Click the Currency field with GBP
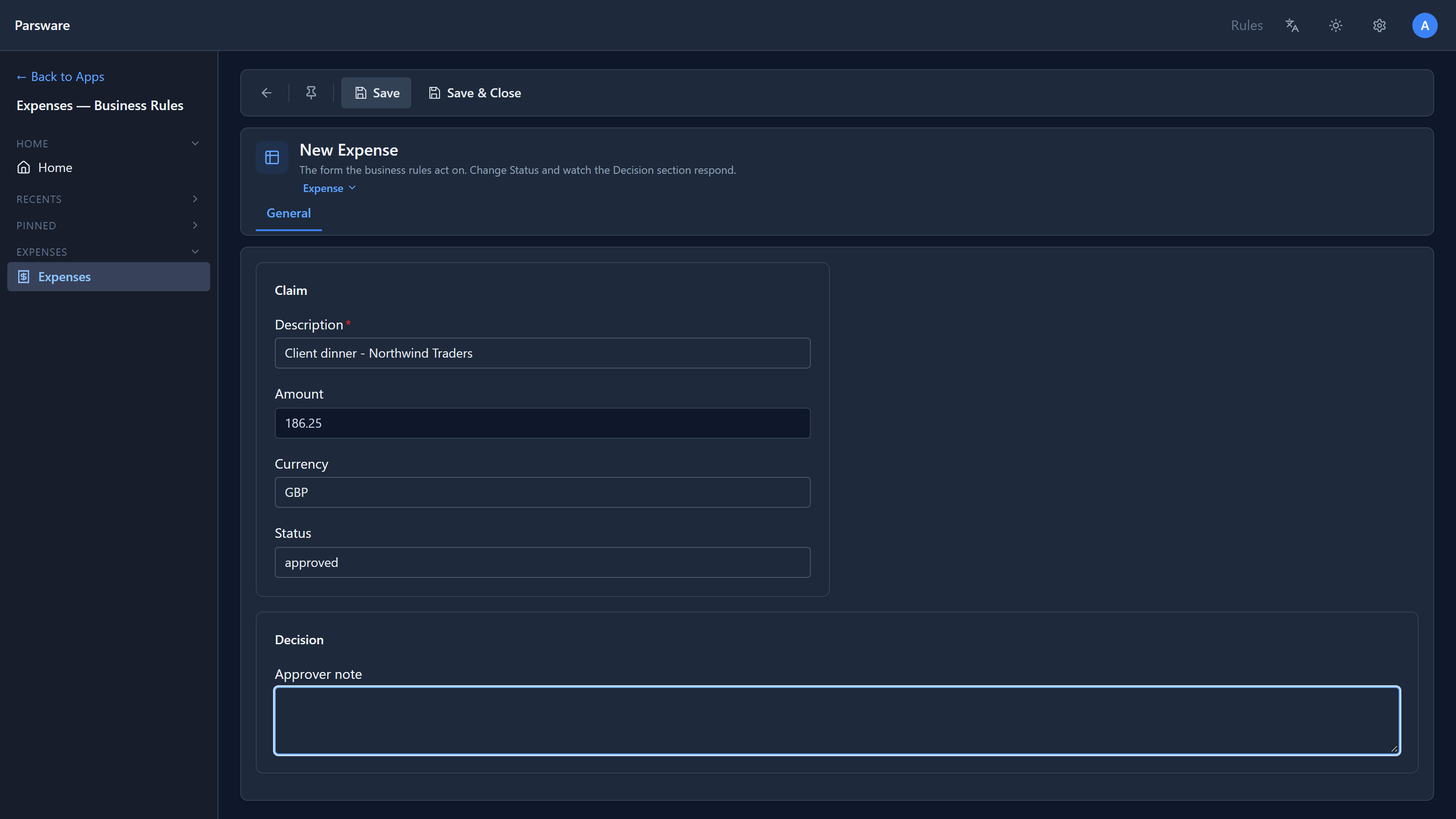 pyautogui.click(x=543, y=492)
